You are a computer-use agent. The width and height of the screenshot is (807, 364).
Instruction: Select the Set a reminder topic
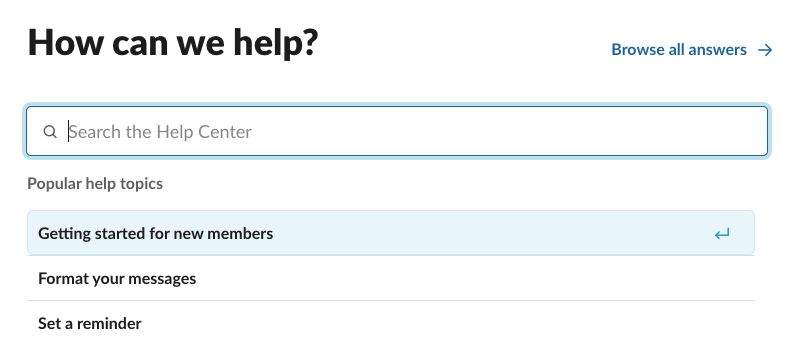(x=391, y=323)
